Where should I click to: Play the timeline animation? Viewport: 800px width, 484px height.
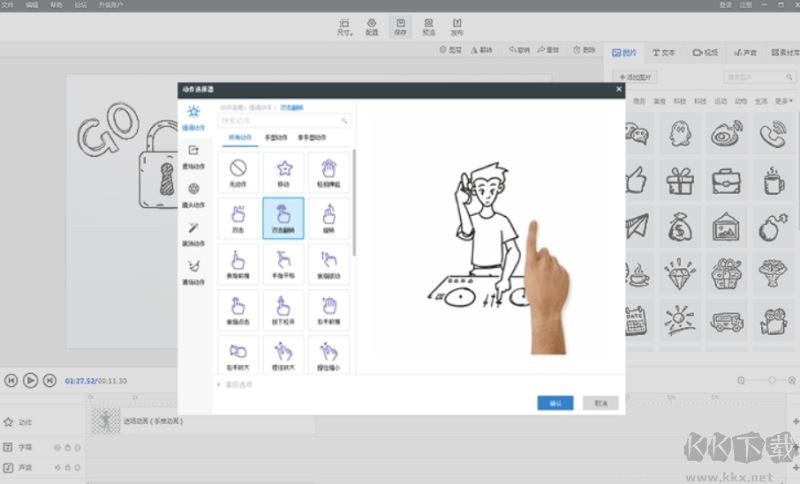(x=30, y=380)
